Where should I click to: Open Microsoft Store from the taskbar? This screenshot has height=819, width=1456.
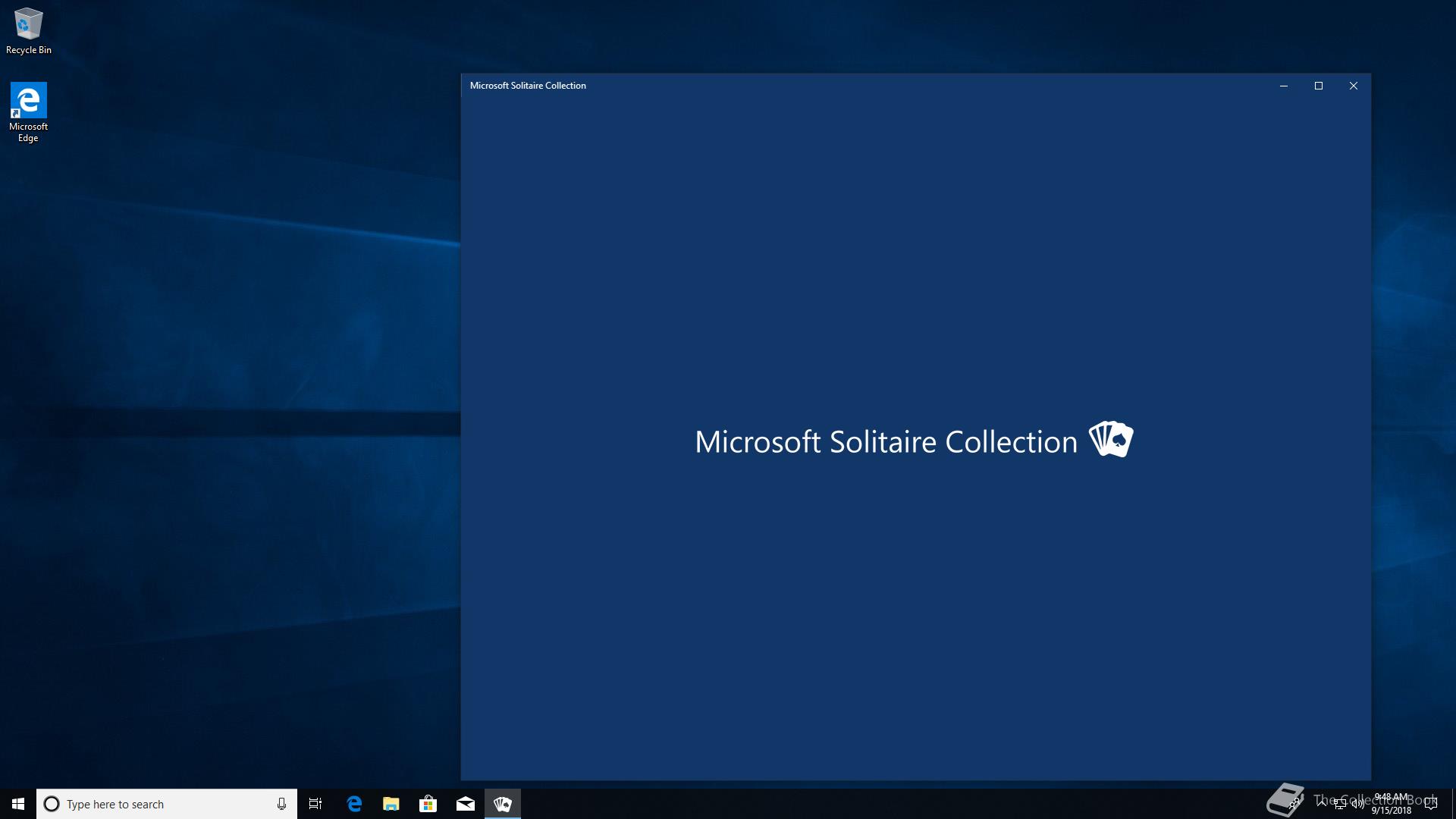[428, 804]
